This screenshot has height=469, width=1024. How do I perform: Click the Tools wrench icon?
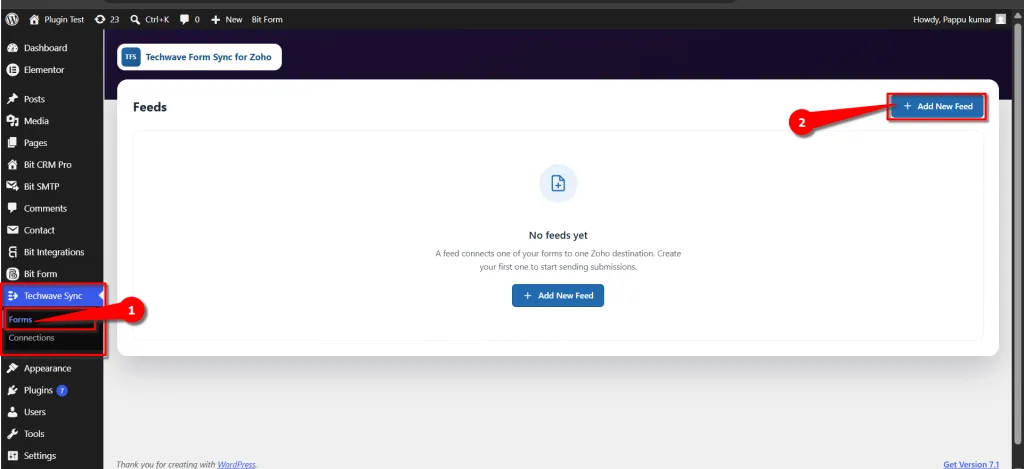12,434
